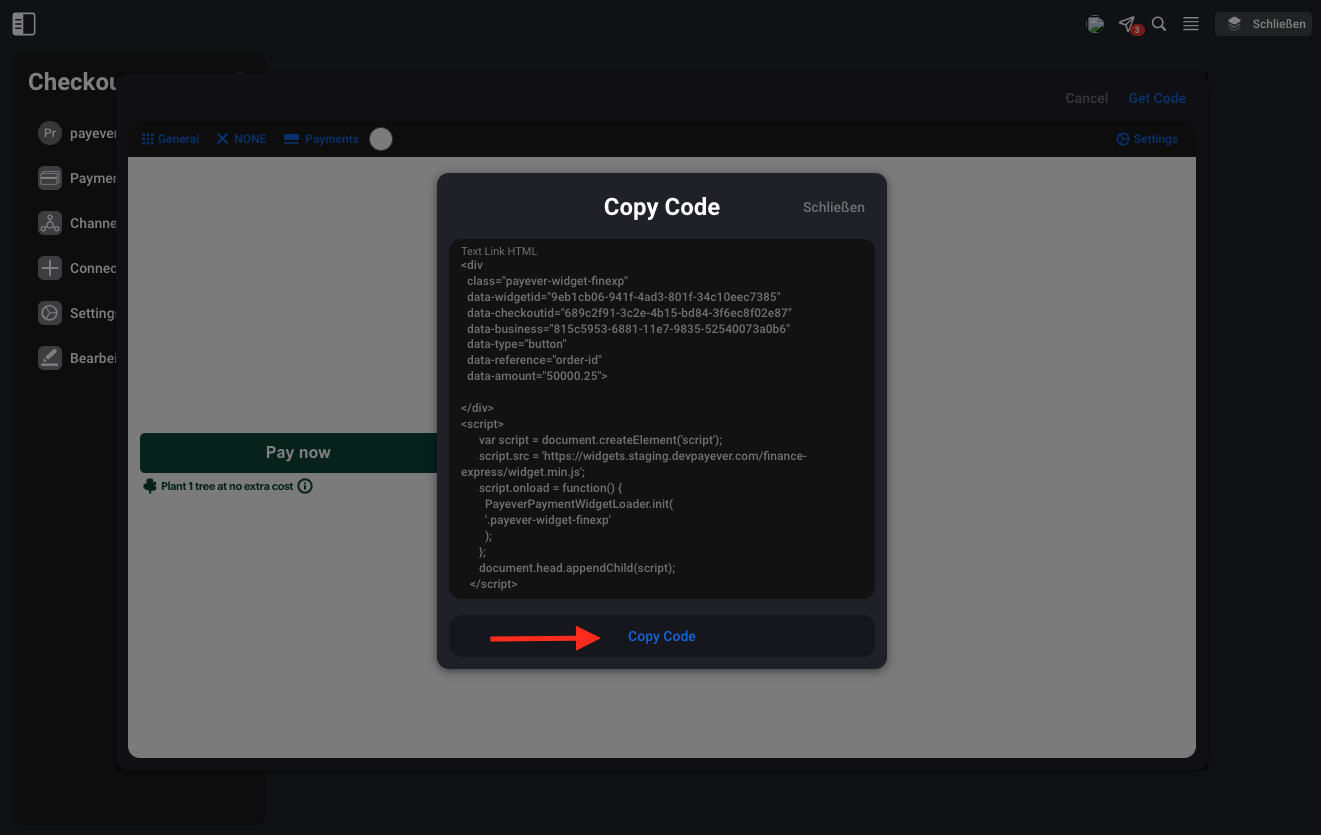Open Bearbeiten edit icon in sidebar
Image resolution: width=1321 pixels, height=835 pixels.
click(x=50, y=358)
